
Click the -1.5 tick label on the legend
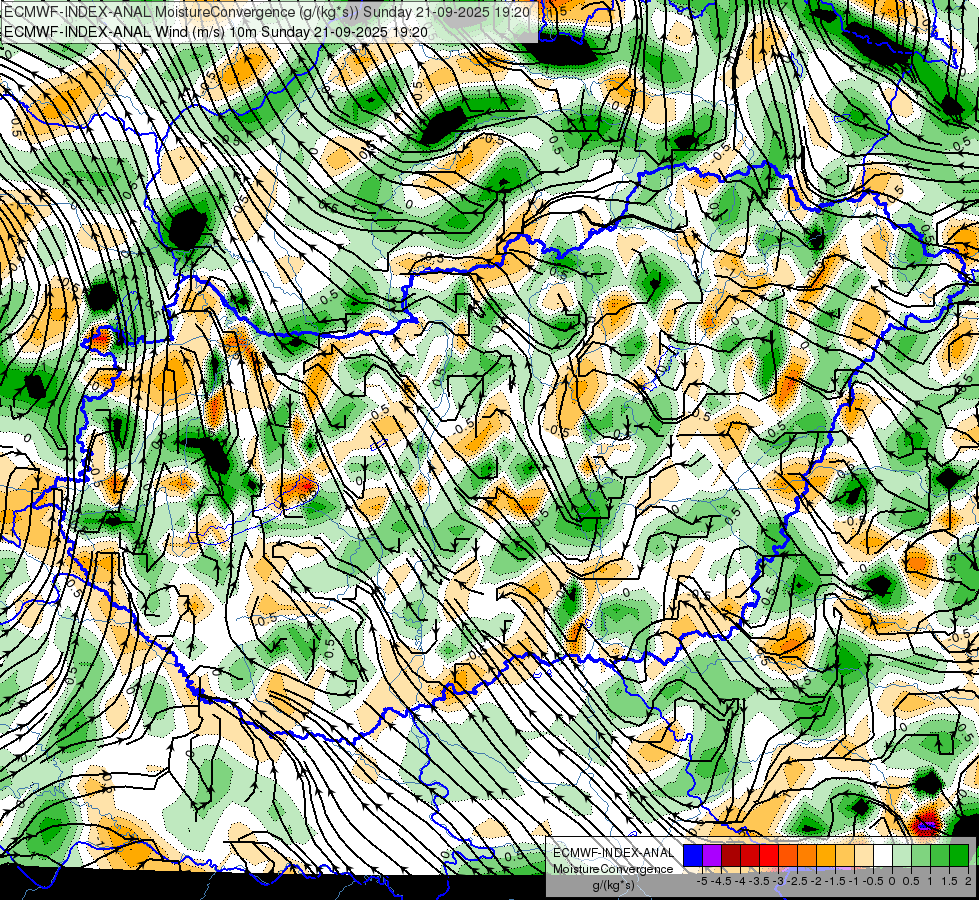[835, 881]
